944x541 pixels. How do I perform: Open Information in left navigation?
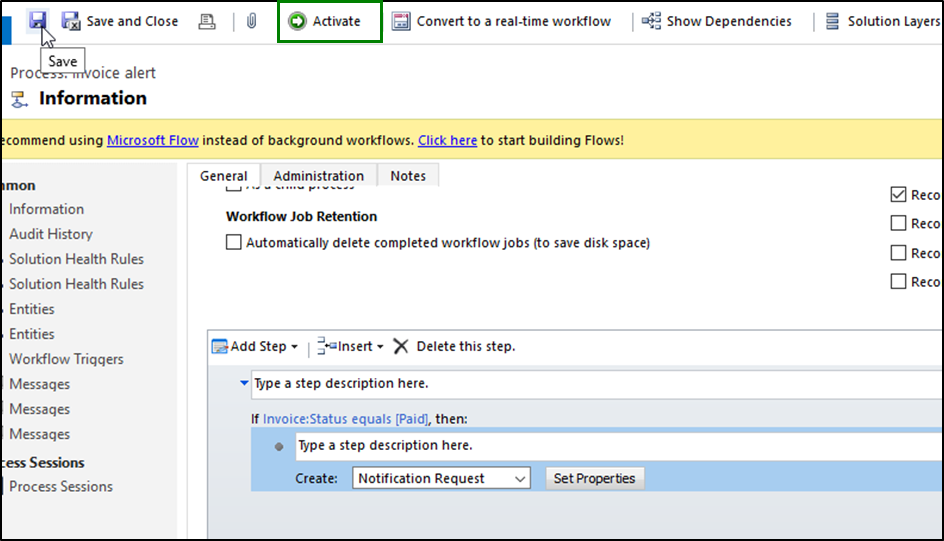[46, 209]
